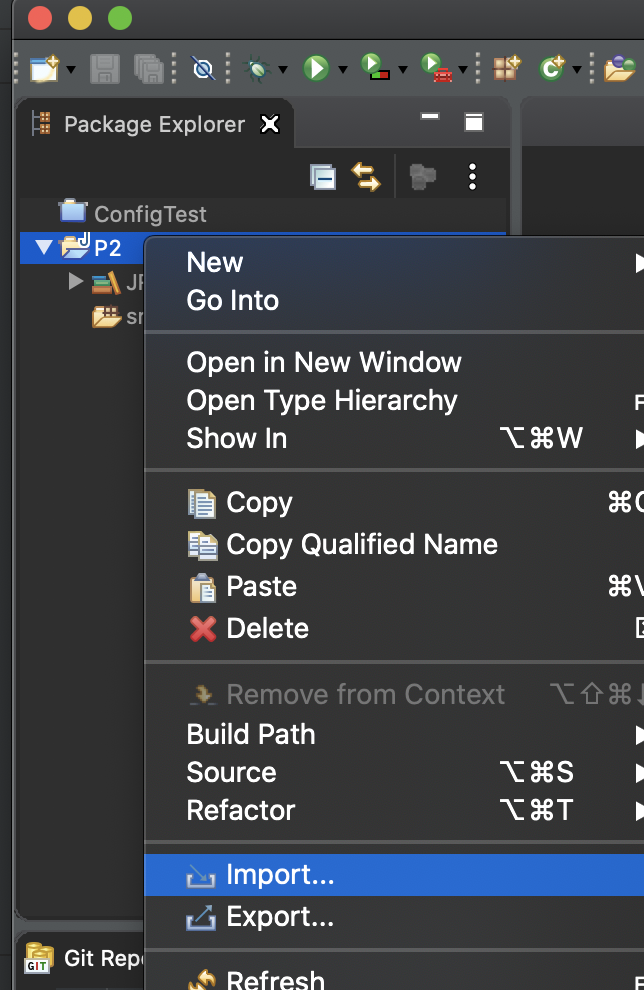Toggle Link with Editor in Package Explorer
644x990 pixels.
pyautogui.click(x=366, y=177)
